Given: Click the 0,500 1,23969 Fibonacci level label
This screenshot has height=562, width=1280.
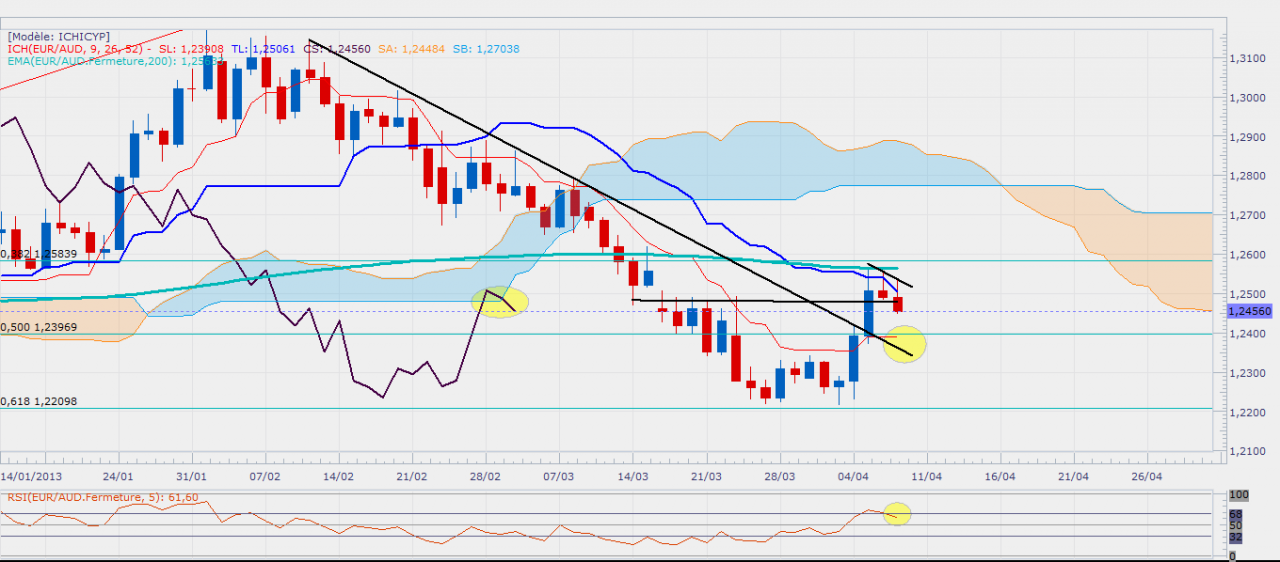Looking at the screenshot, I should [38, 327].
